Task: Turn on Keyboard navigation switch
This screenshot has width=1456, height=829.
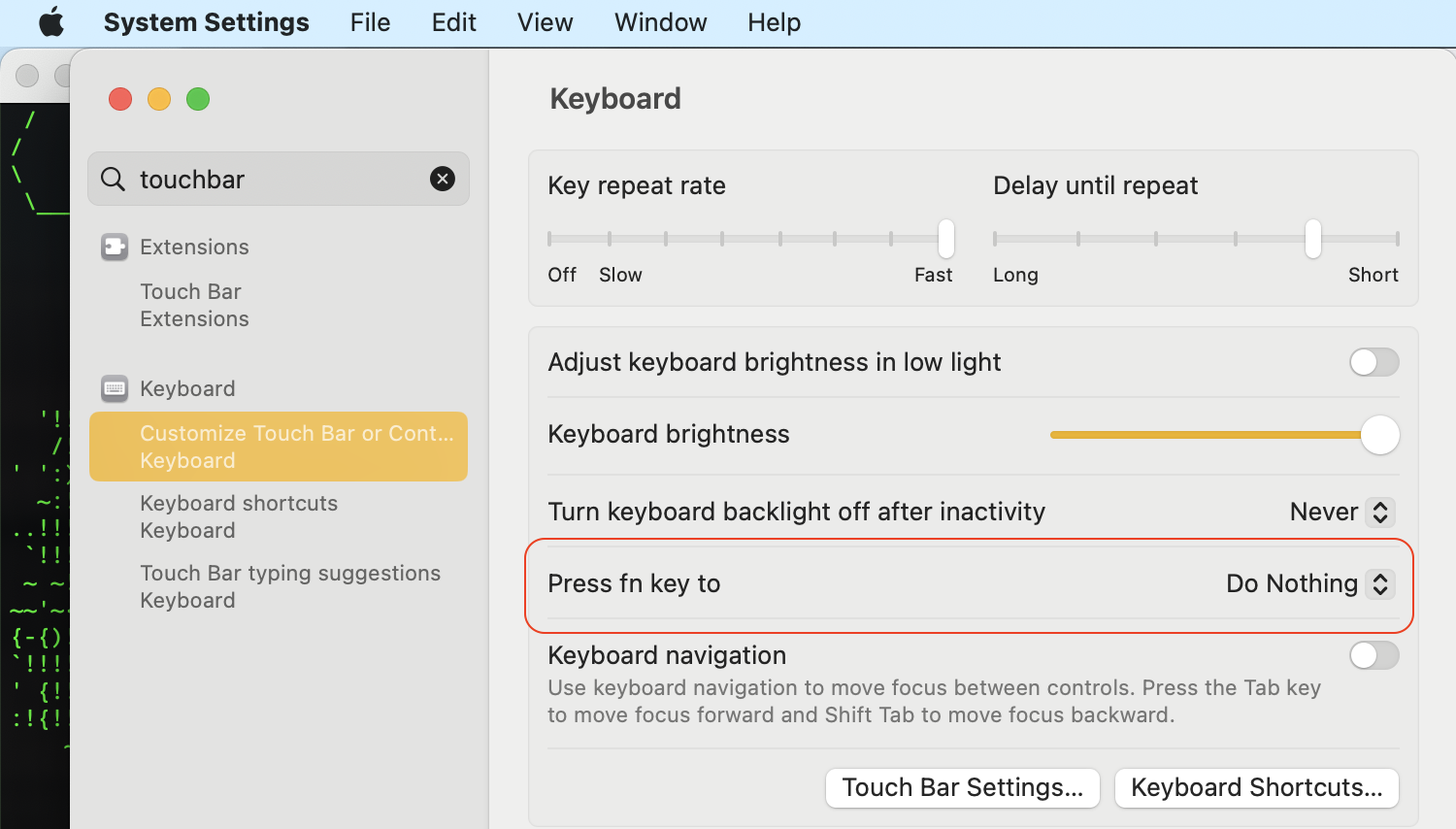Action: point(1373,655)
